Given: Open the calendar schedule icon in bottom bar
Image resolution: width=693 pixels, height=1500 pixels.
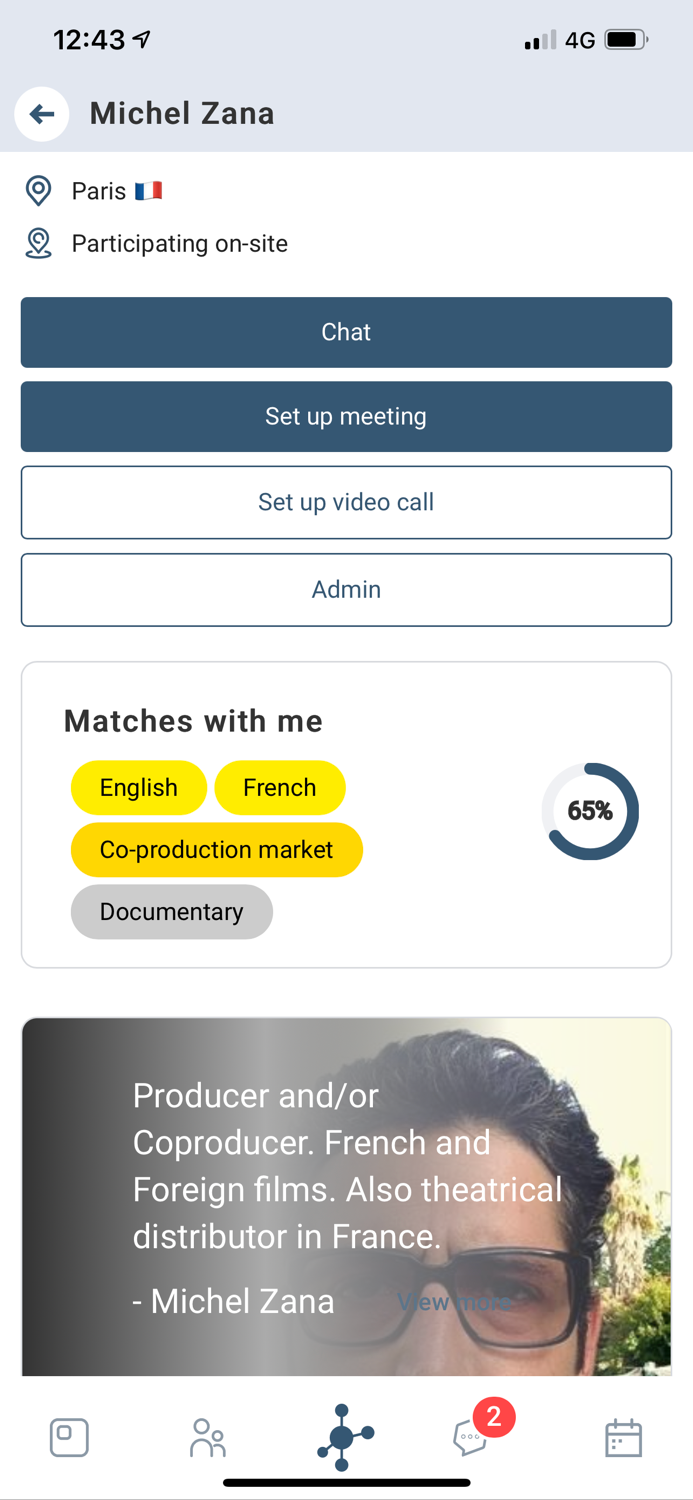Looking at the screenshot, I should click(x=623, y=1437).
